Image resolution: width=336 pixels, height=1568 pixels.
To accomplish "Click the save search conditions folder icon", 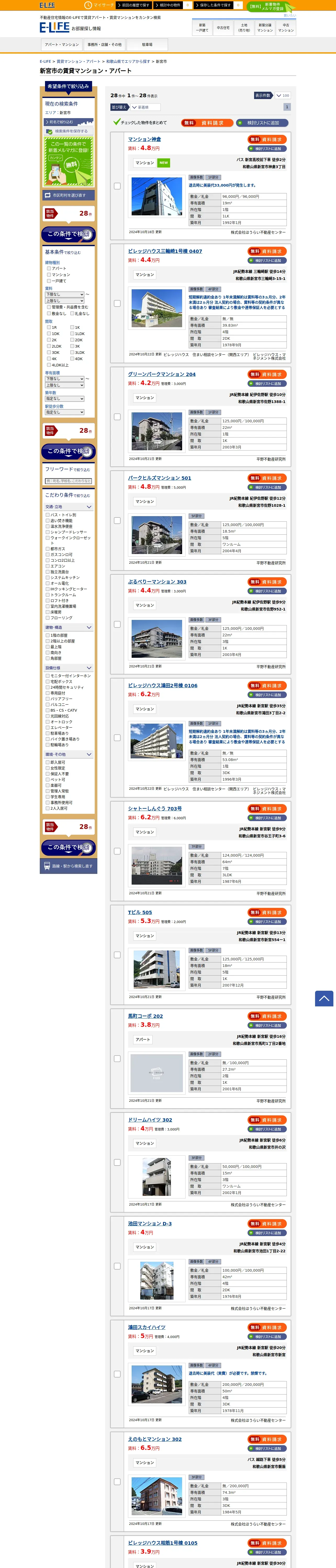I will pos(49,131).
